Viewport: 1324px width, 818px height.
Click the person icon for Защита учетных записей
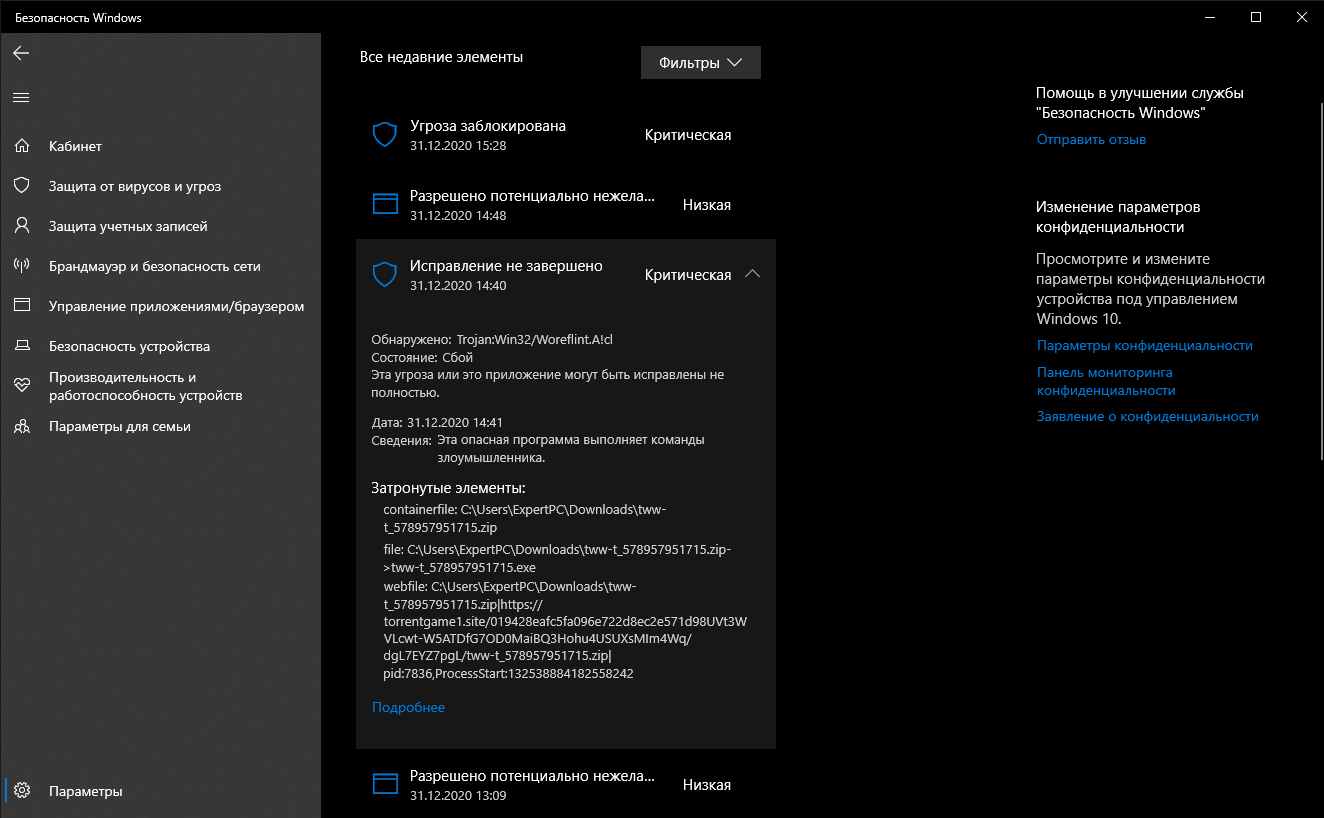(x=21, y=226)
